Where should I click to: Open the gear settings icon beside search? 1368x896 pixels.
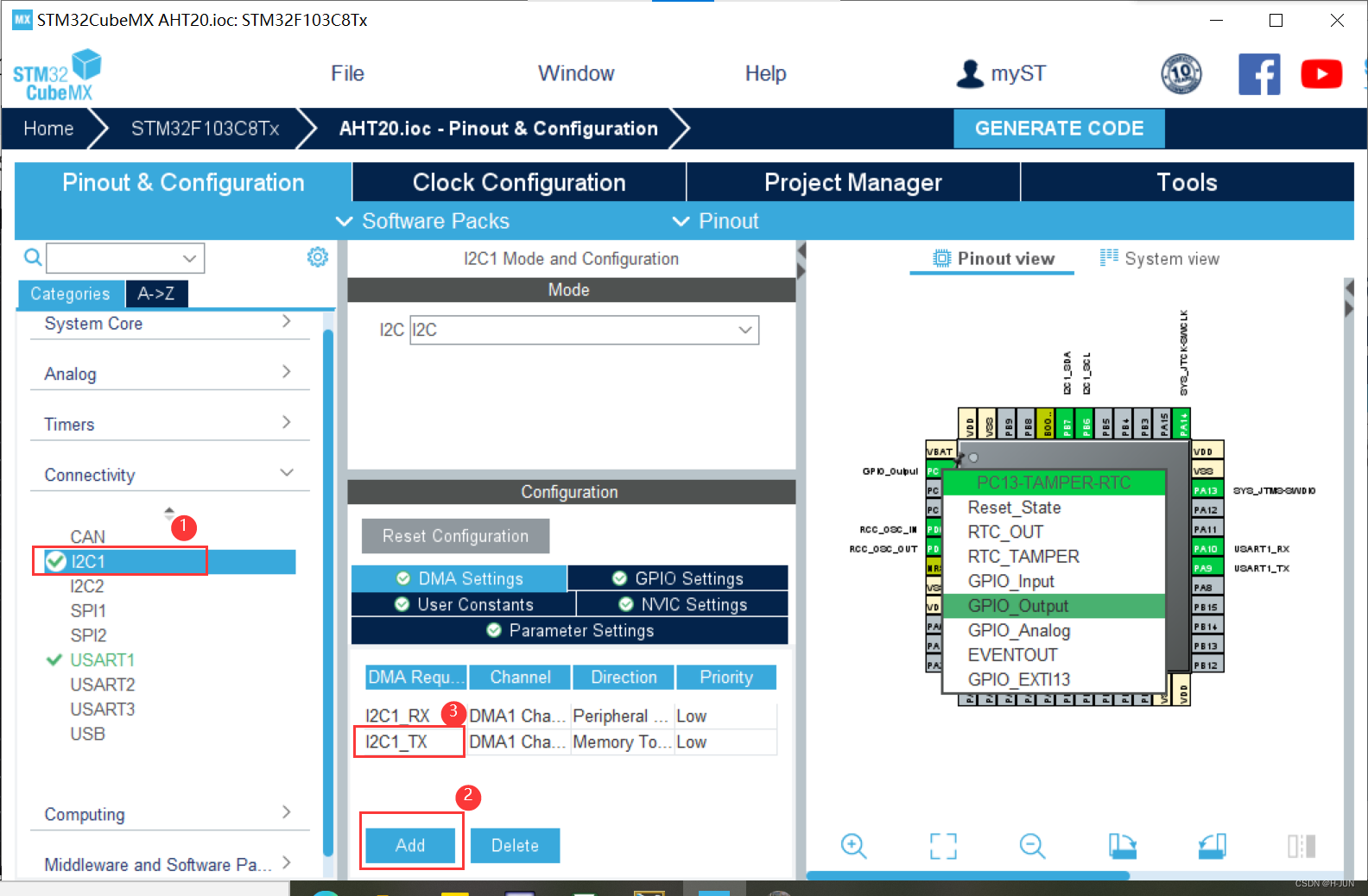point(318,257)
